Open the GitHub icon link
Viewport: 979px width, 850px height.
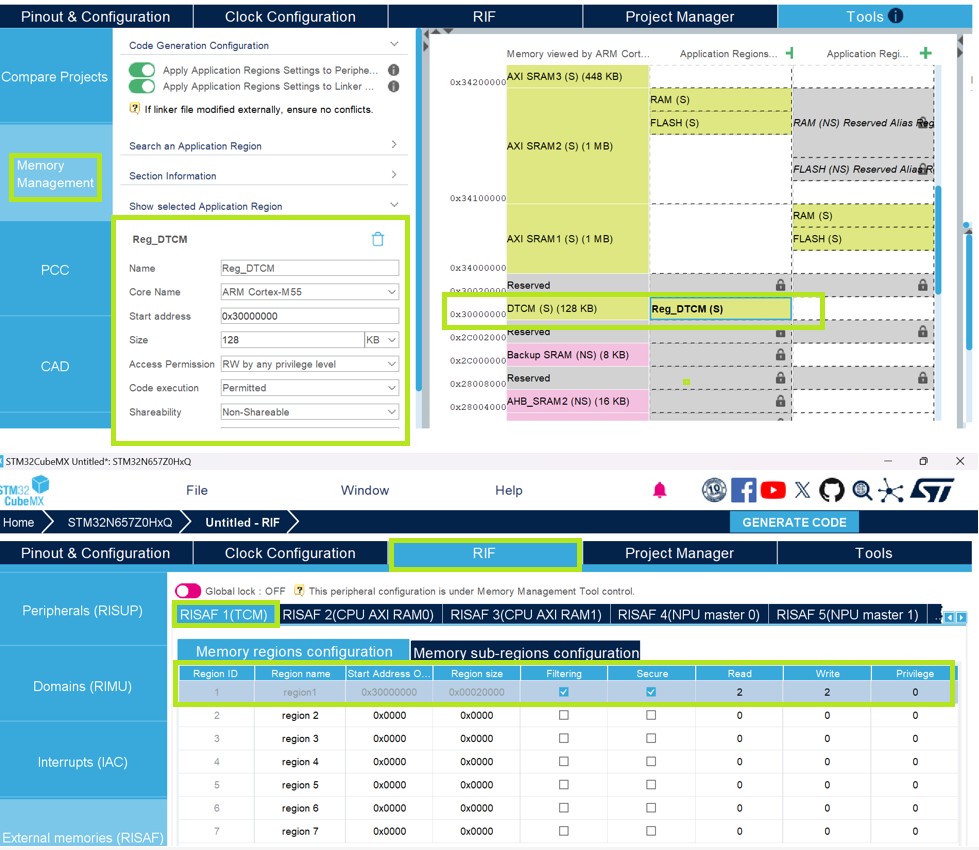[x=832, y=490]
